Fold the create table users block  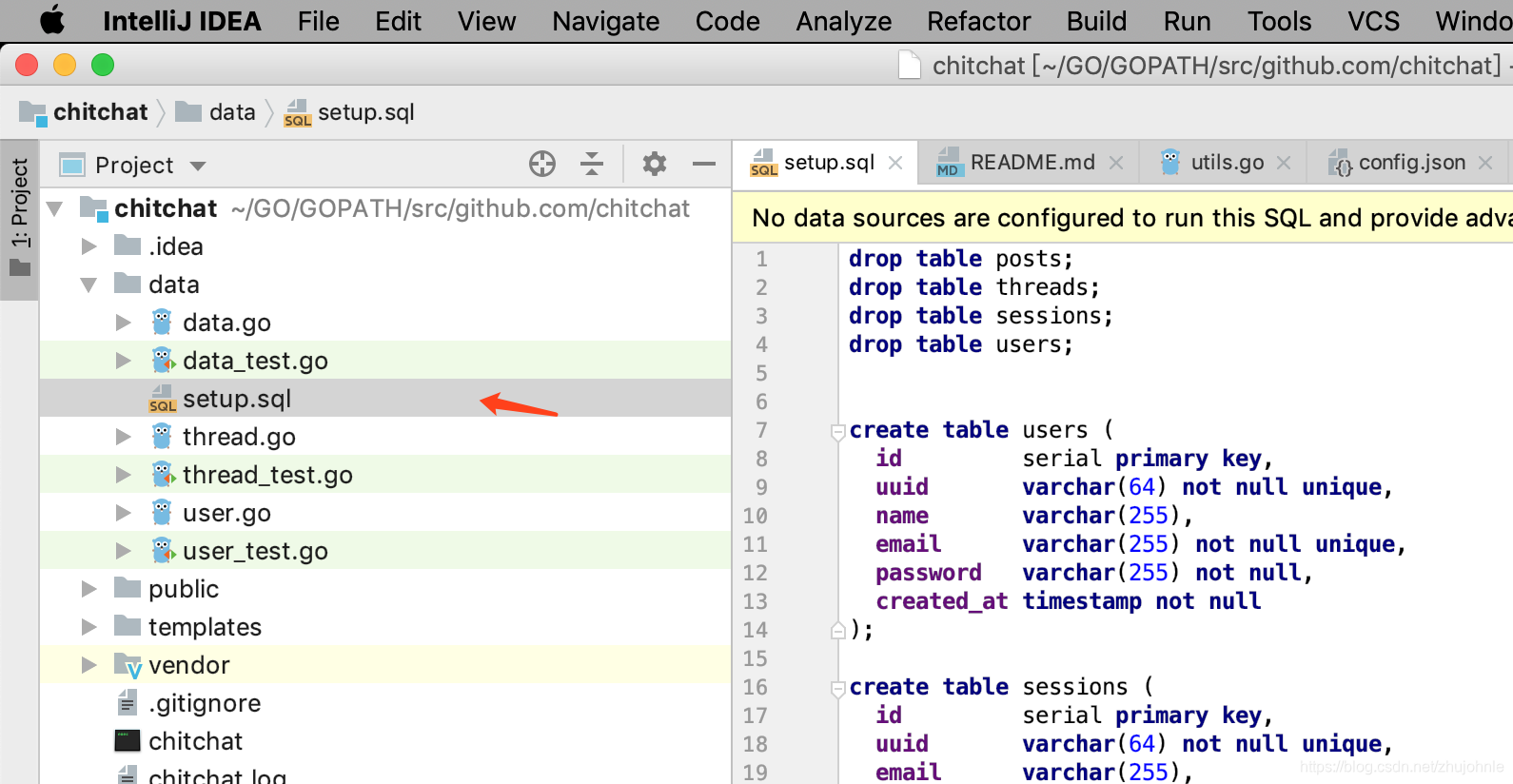(x=838, y=432)
